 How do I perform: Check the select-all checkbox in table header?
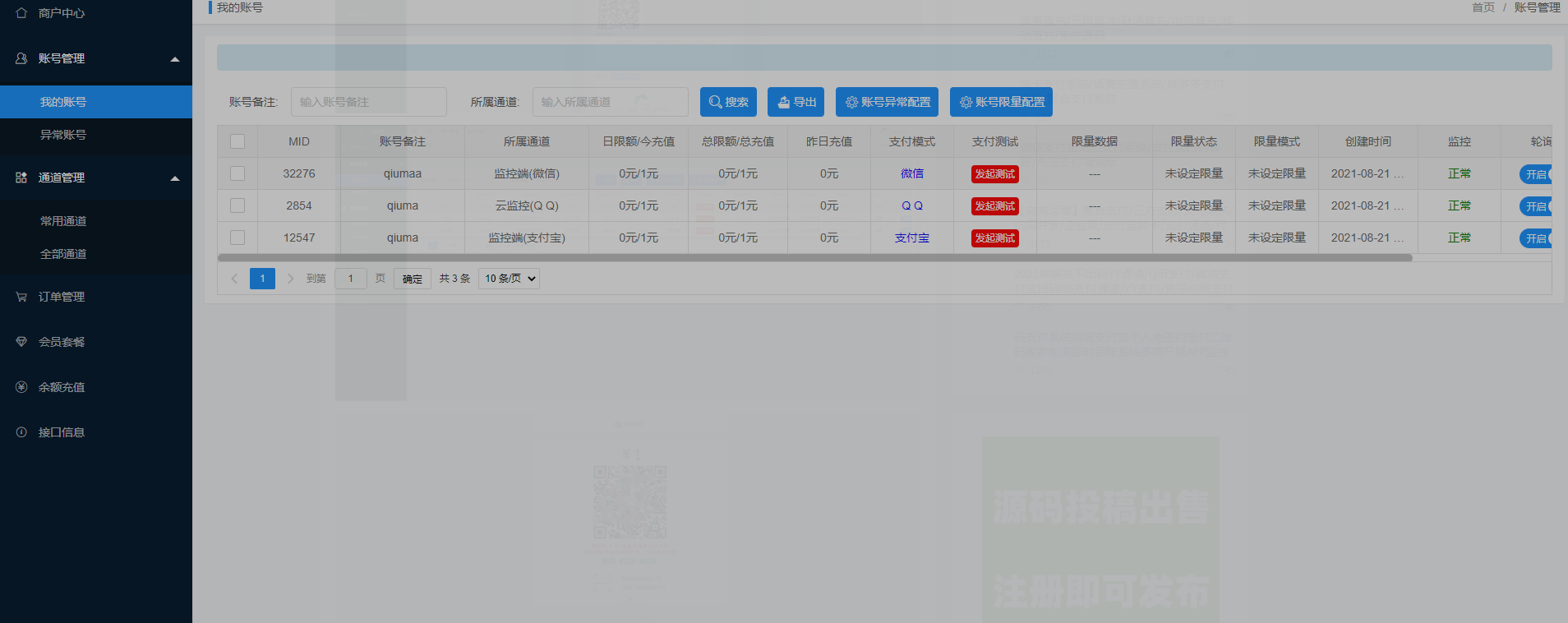coord(238,141)
